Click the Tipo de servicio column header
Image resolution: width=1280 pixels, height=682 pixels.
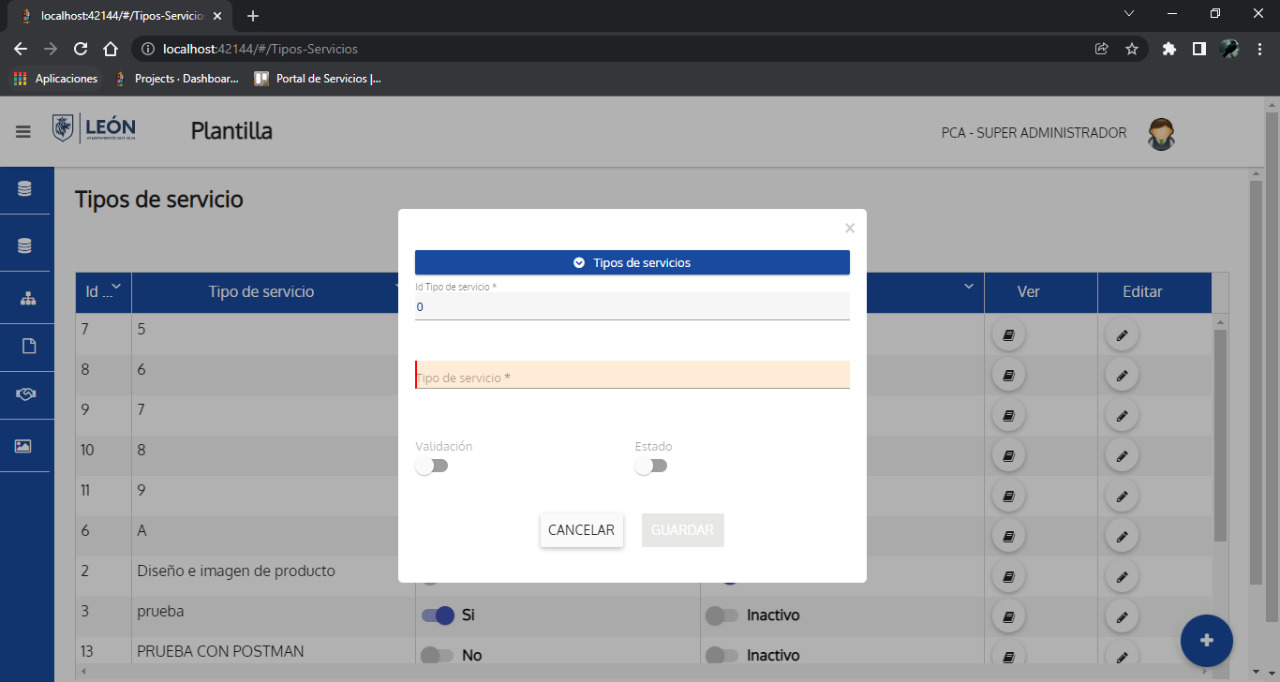[x=261, y=292]
